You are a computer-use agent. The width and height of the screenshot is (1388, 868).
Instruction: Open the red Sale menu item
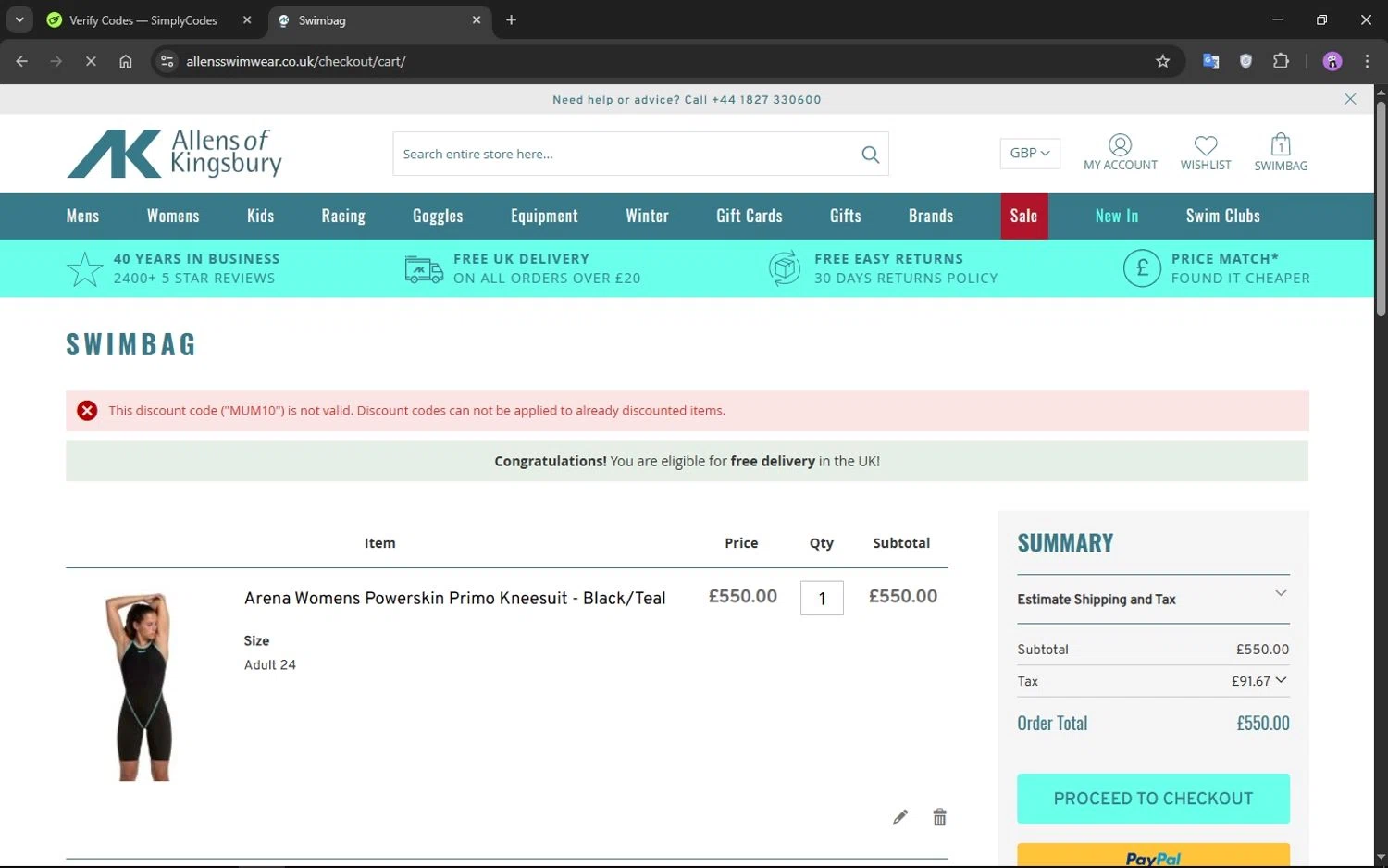coord(1023,216)
